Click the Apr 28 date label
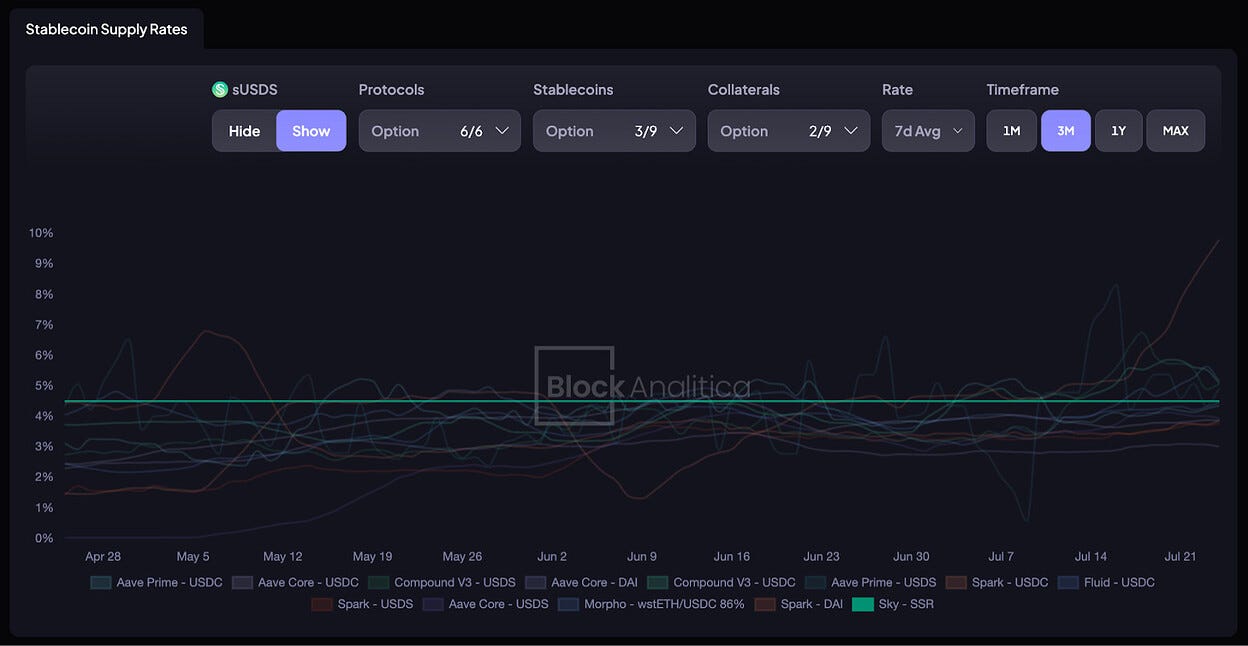 click(103, 557)
